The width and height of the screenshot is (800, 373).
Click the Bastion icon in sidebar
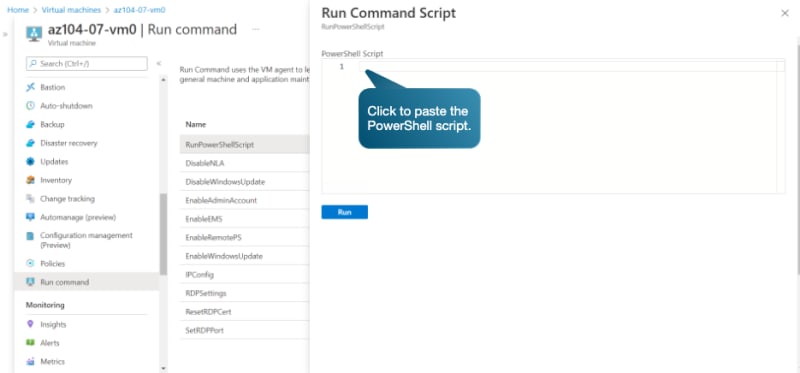pyautogui.click(x=30, y=87)
